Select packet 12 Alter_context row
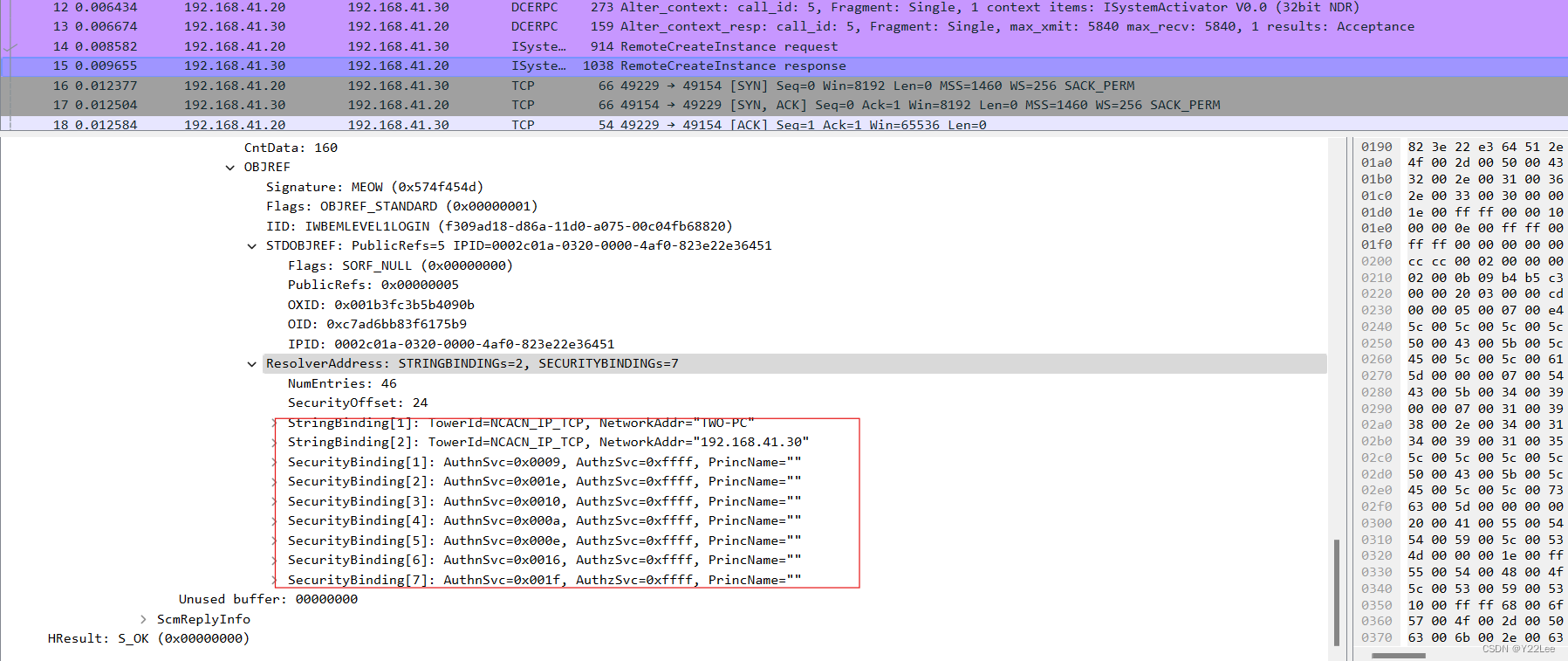 pos(784,8)
